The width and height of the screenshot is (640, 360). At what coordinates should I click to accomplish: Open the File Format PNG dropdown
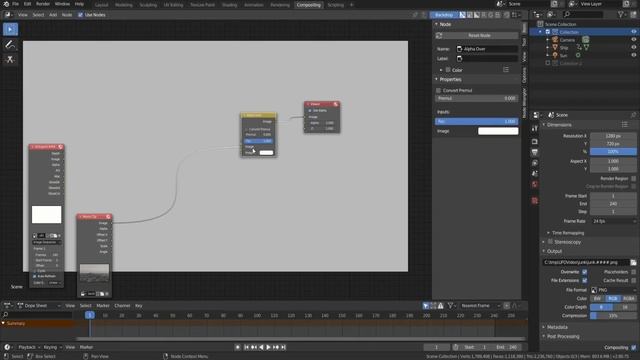coord(613,290)
